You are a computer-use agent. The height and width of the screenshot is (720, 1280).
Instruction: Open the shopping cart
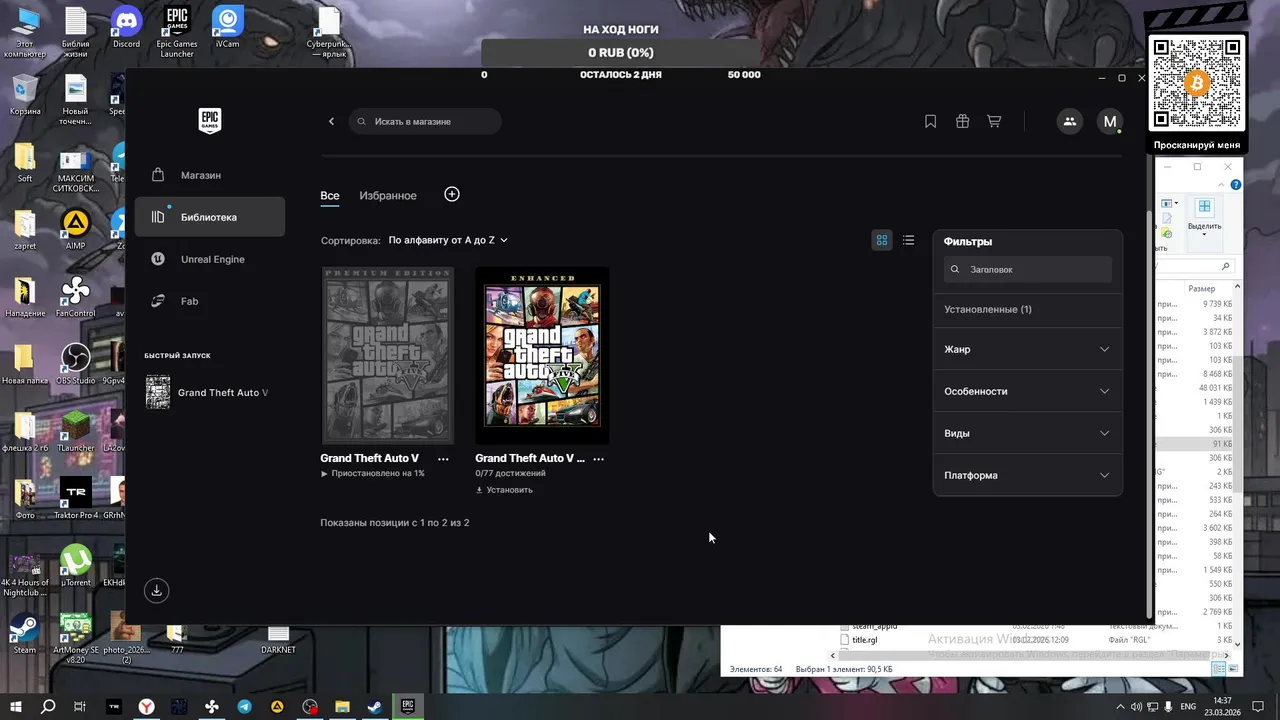994,121
